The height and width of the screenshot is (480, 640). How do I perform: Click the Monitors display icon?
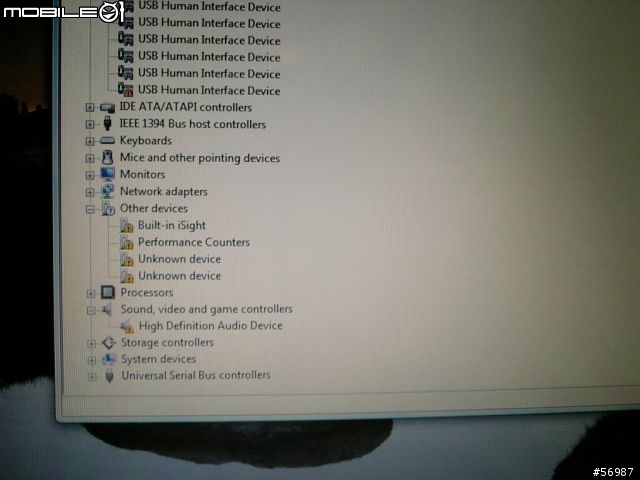point(108,174)
